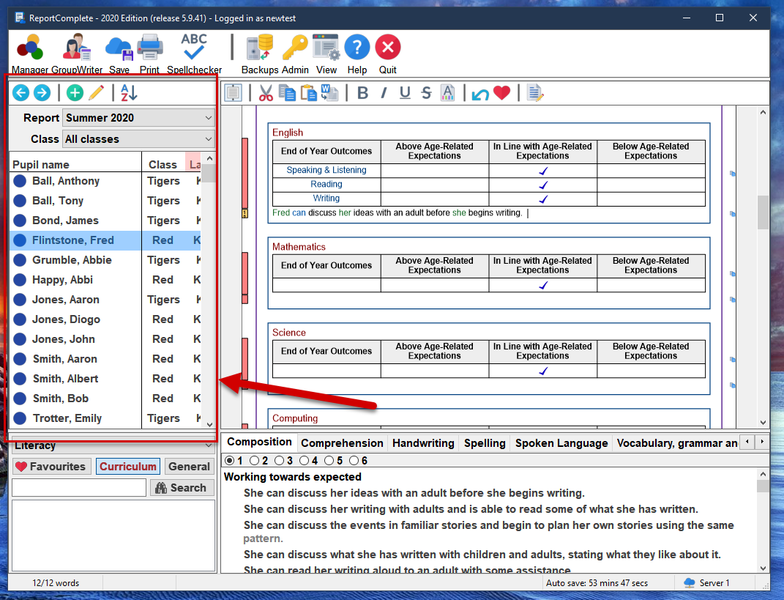
Task: Open the Vocabulary, grammar tab
Action: click(677, 443)
